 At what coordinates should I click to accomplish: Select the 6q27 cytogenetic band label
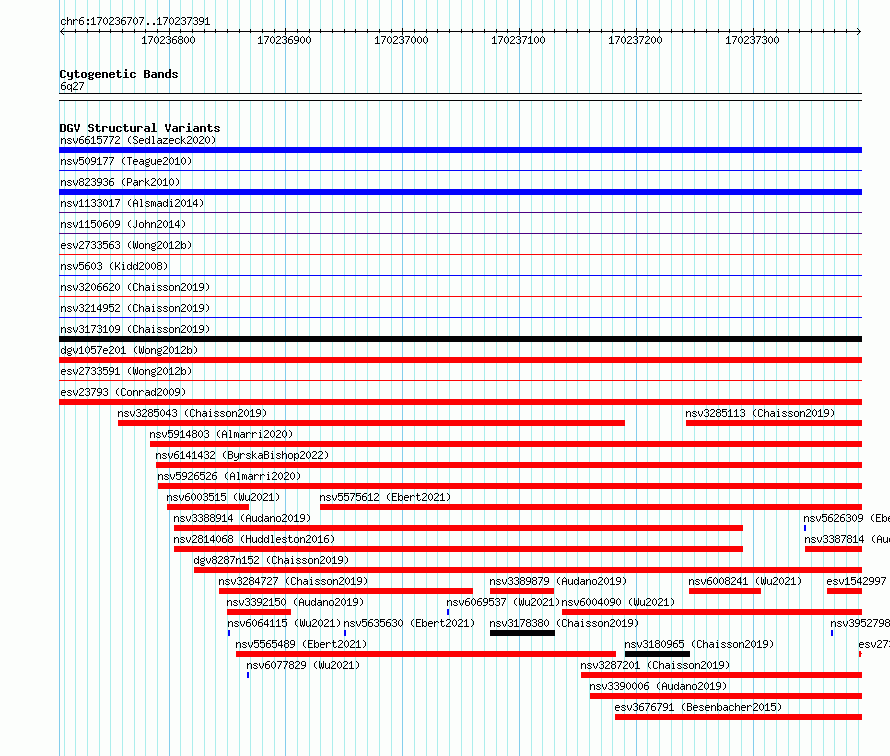click(x=72, y=86)
